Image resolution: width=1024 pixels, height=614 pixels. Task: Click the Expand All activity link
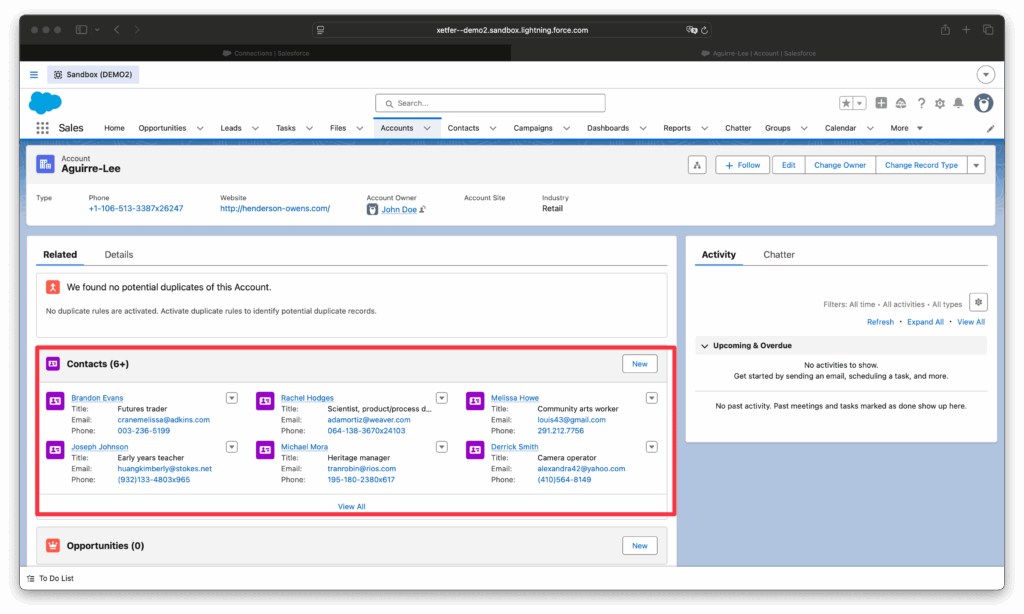[925, 322]
